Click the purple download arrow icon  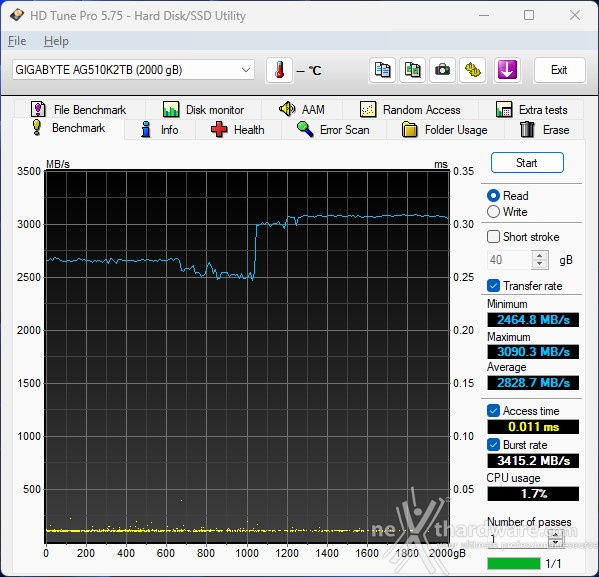[x=507, y=70]
